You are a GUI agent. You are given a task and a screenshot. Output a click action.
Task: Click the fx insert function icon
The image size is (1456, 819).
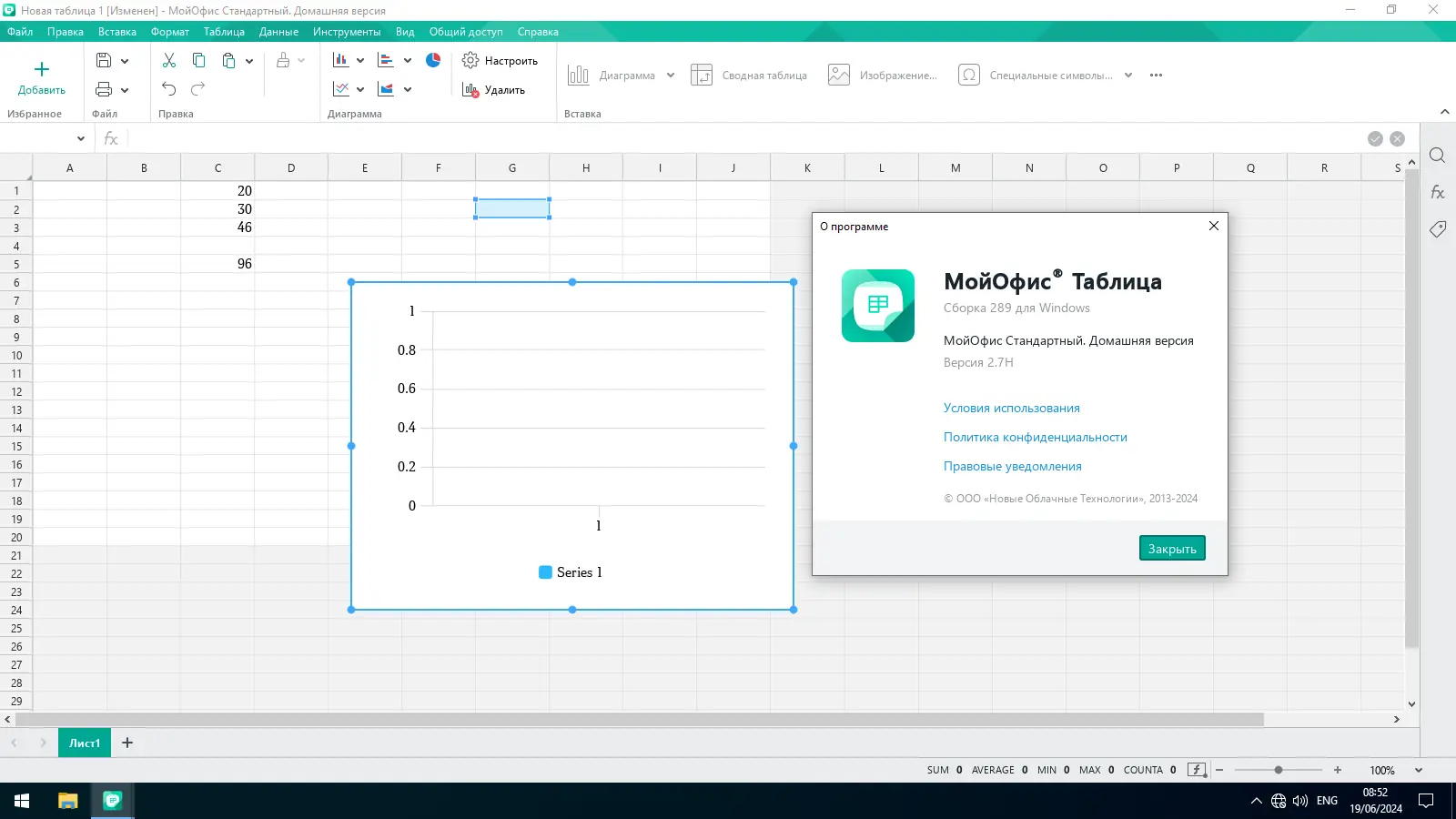tap(111, 139)
